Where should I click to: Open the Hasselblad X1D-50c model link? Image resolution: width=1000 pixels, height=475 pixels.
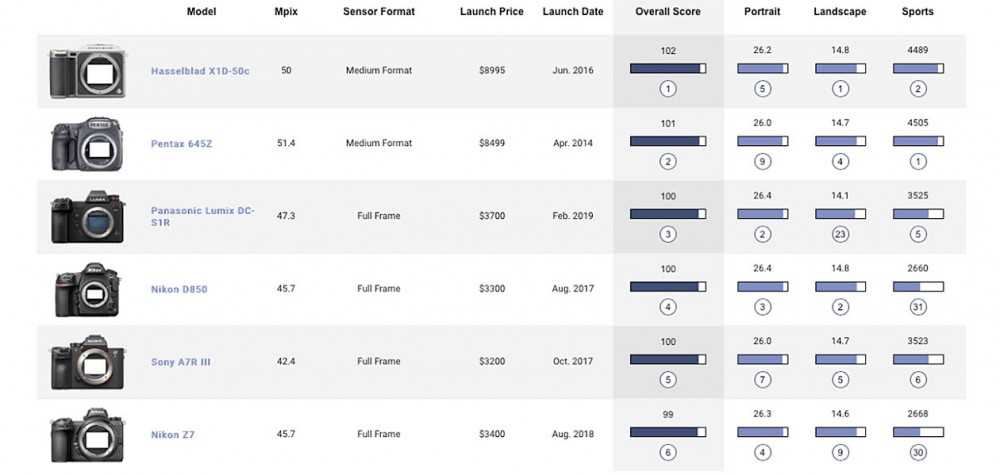tap(200, 71)
